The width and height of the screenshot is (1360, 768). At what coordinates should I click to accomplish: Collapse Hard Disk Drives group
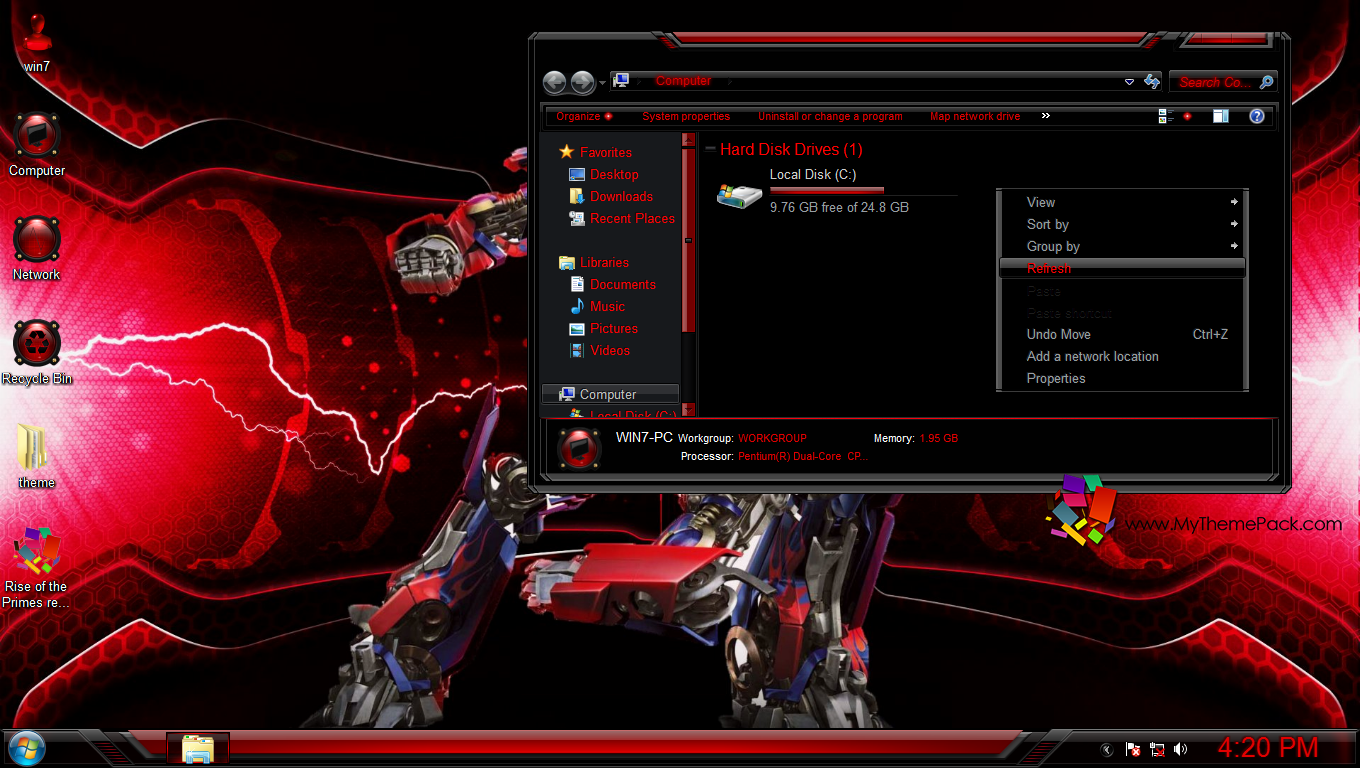click(x=710, y=150)
